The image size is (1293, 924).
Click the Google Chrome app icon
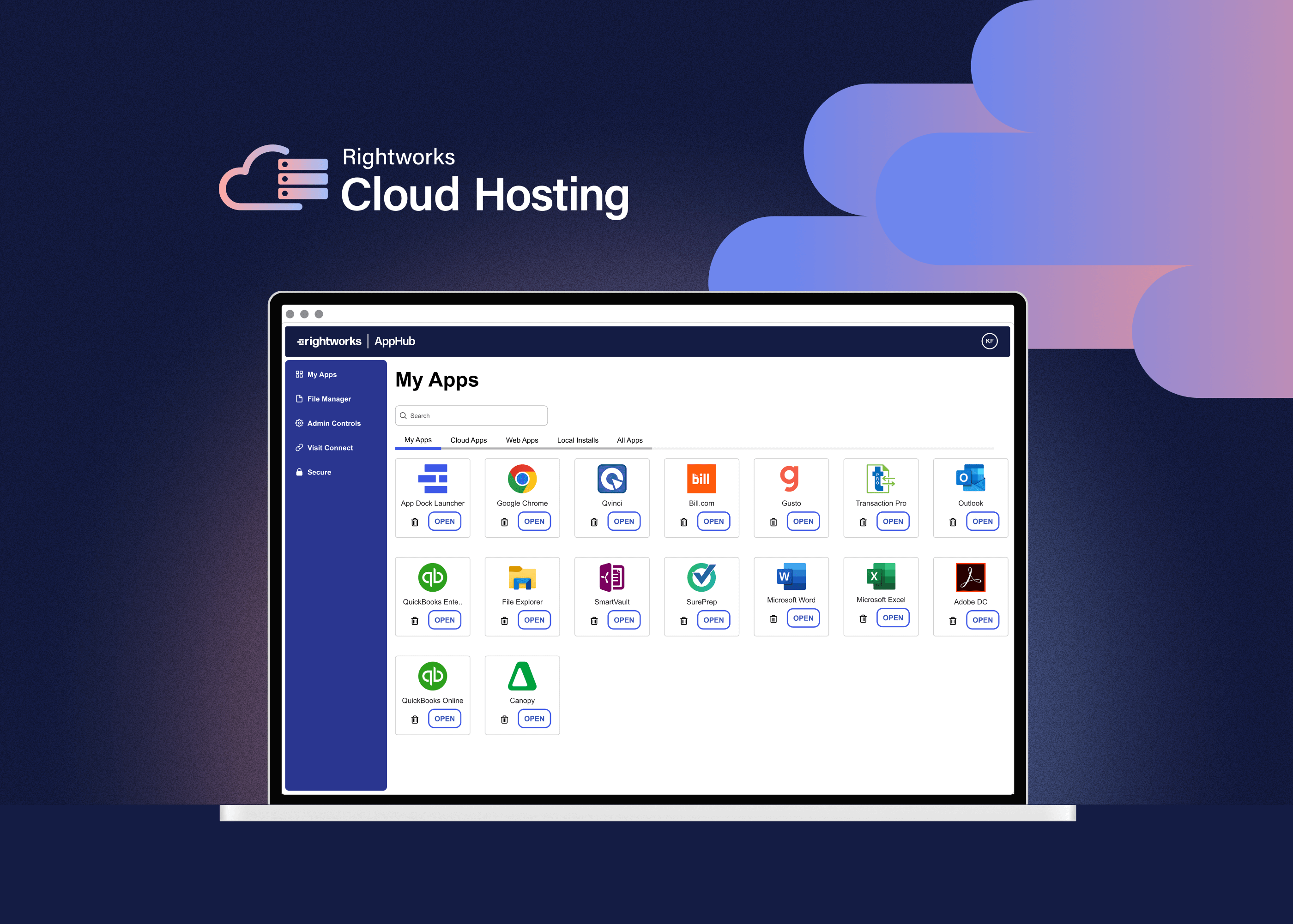point(522,479)
